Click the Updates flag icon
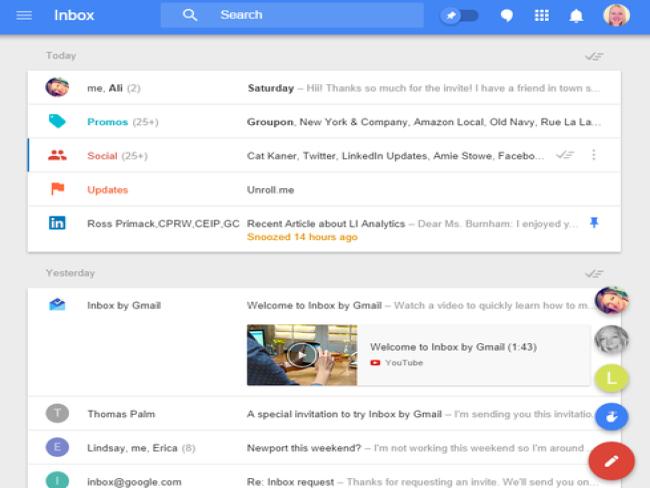Screen dimensions: 650x488 (x=57, y=189)
